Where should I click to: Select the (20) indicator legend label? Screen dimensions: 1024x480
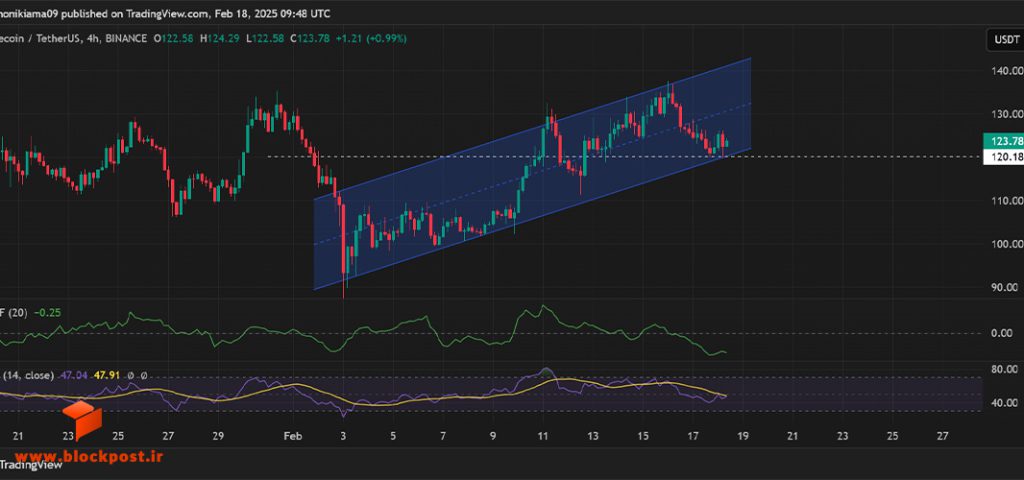click(14, 313)
